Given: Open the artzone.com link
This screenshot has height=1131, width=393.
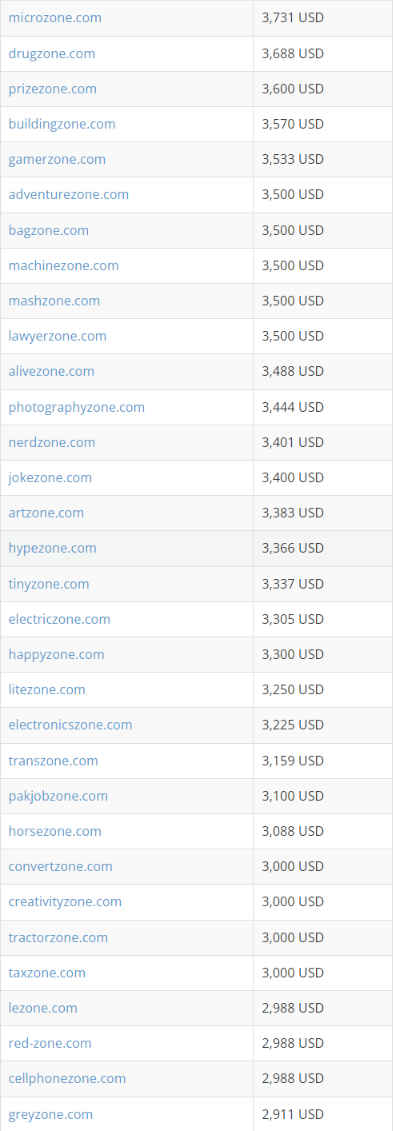Looking at the screenshot, I should point(46,513).
